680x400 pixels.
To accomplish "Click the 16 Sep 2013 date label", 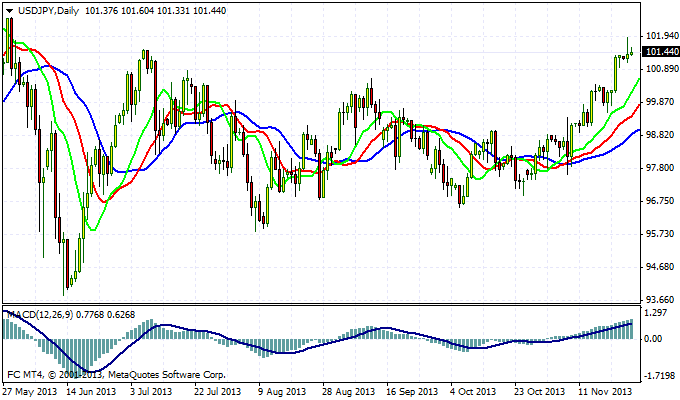I will (x=412, y=391).
